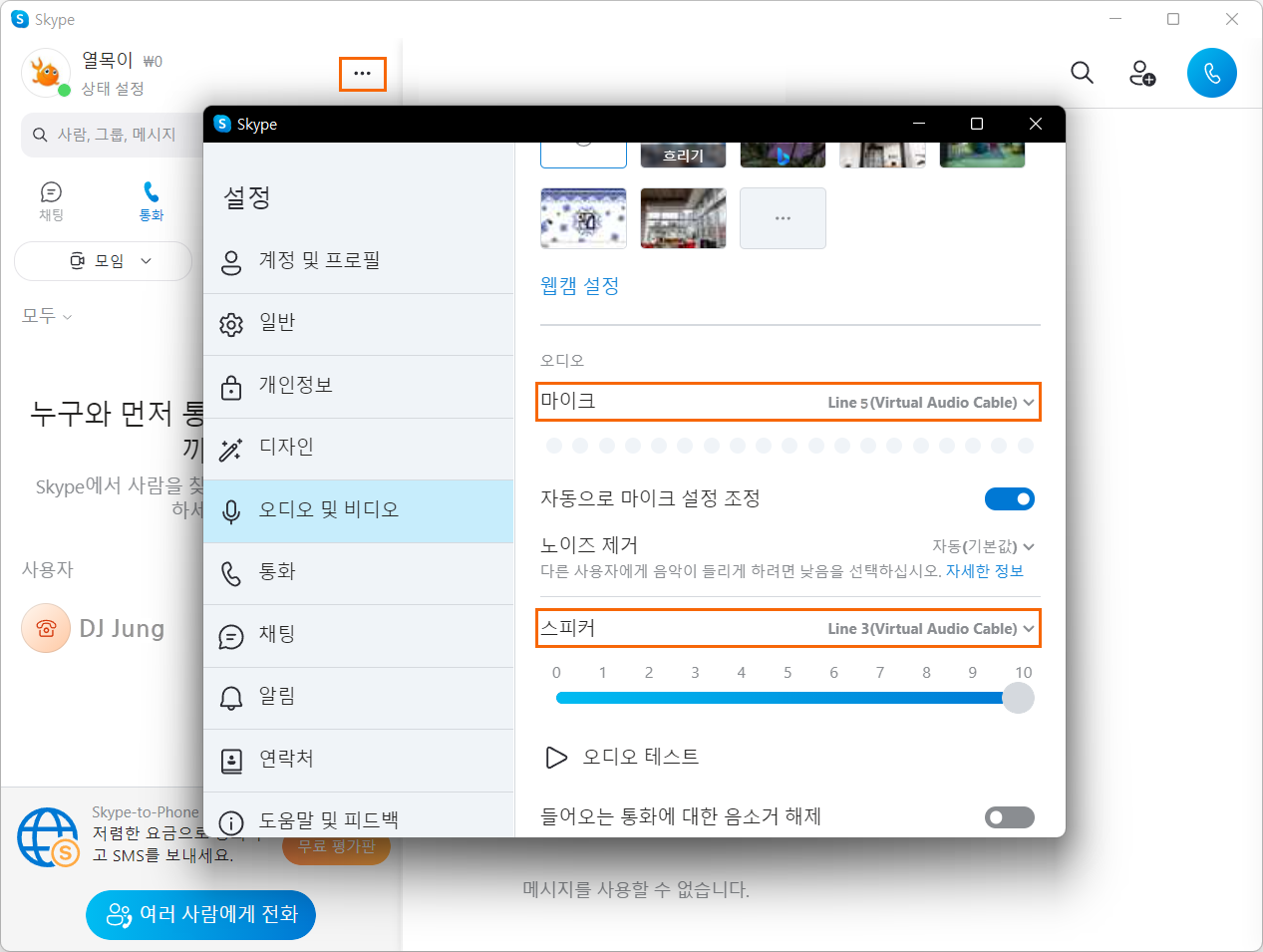
Task: Click the search magnifier icon in main window
Action: (1082, 72)
